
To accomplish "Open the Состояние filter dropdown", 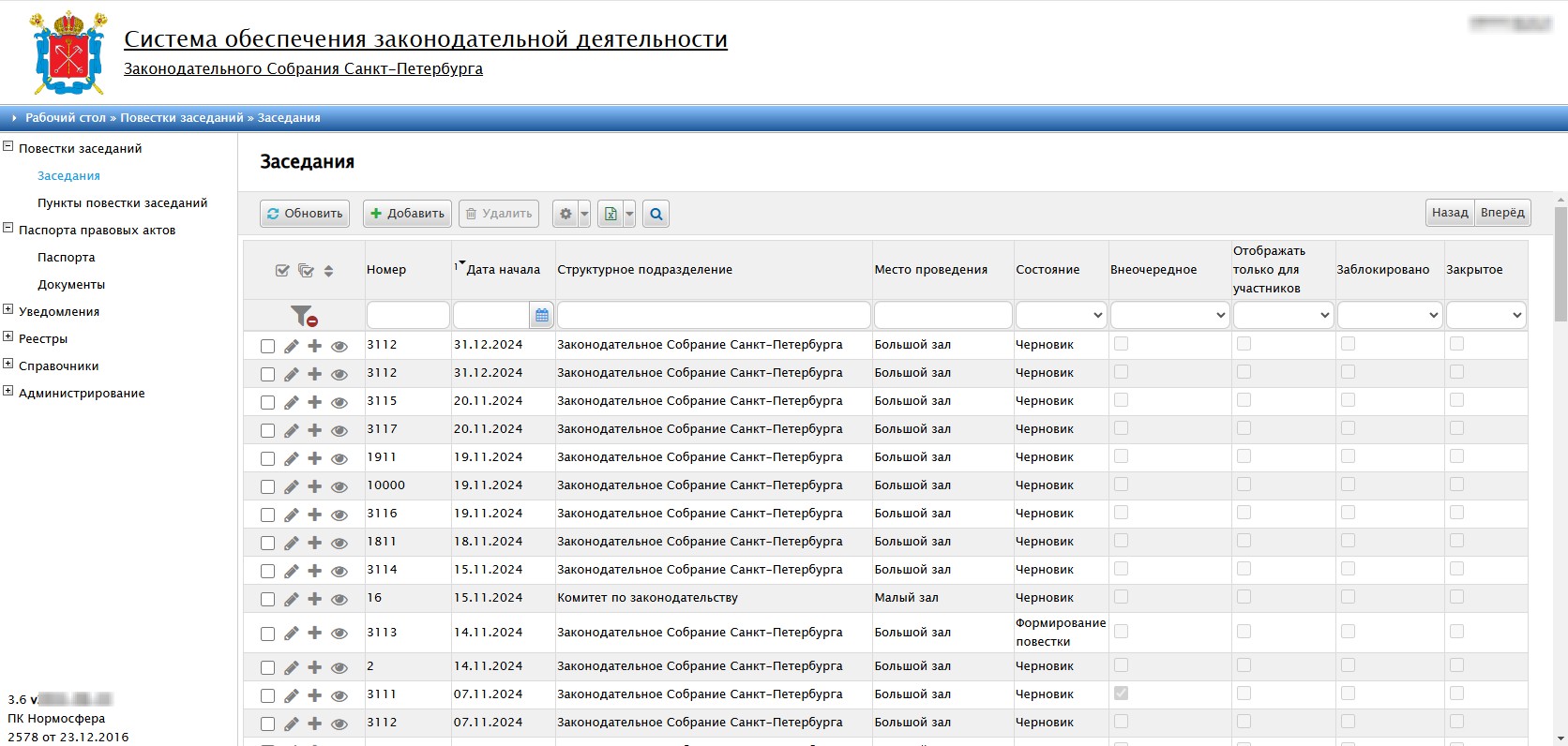I will click(1061, 315).
